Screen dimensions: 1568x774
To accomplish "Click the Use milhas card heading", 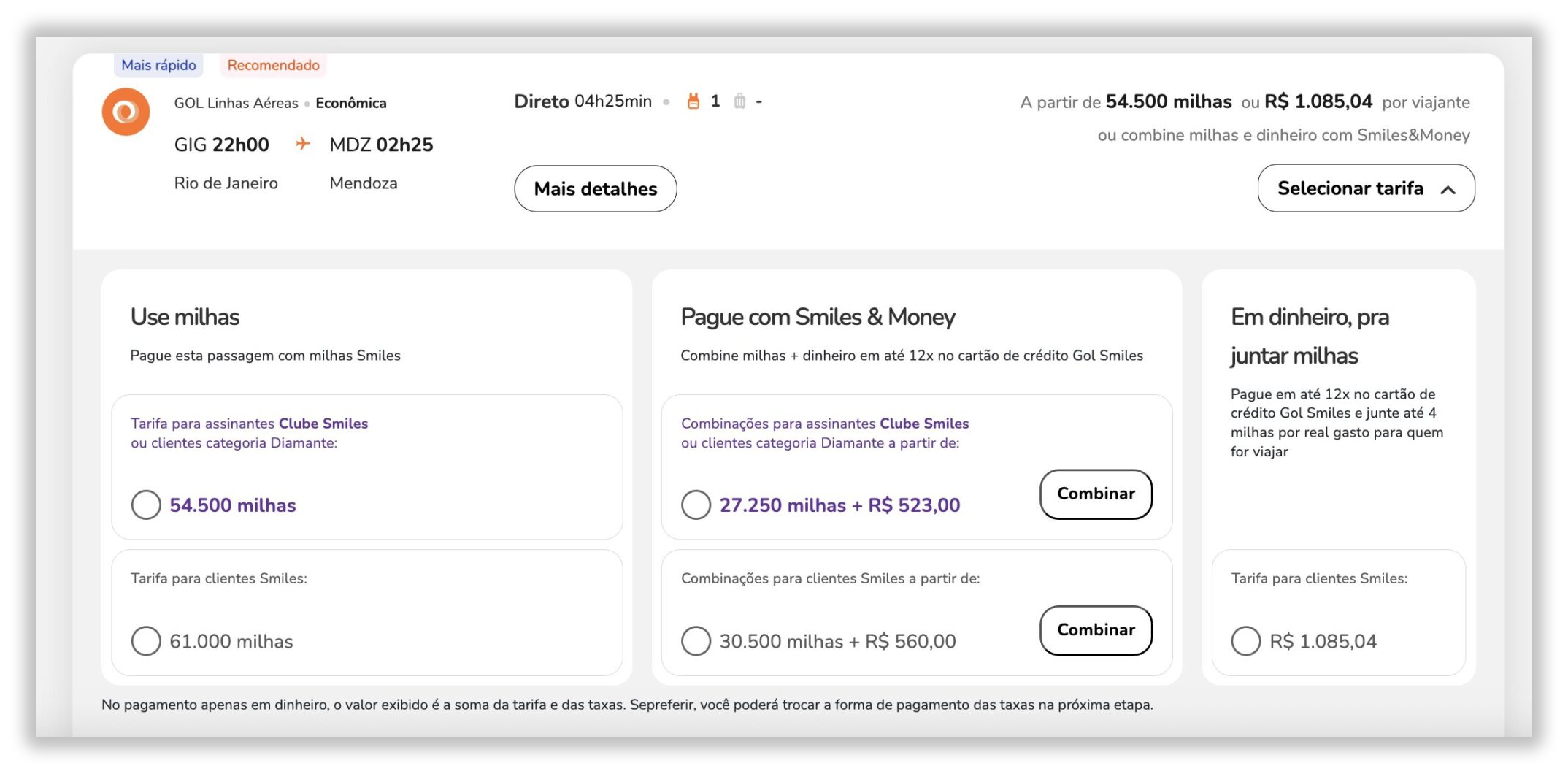I will (185, 317).
